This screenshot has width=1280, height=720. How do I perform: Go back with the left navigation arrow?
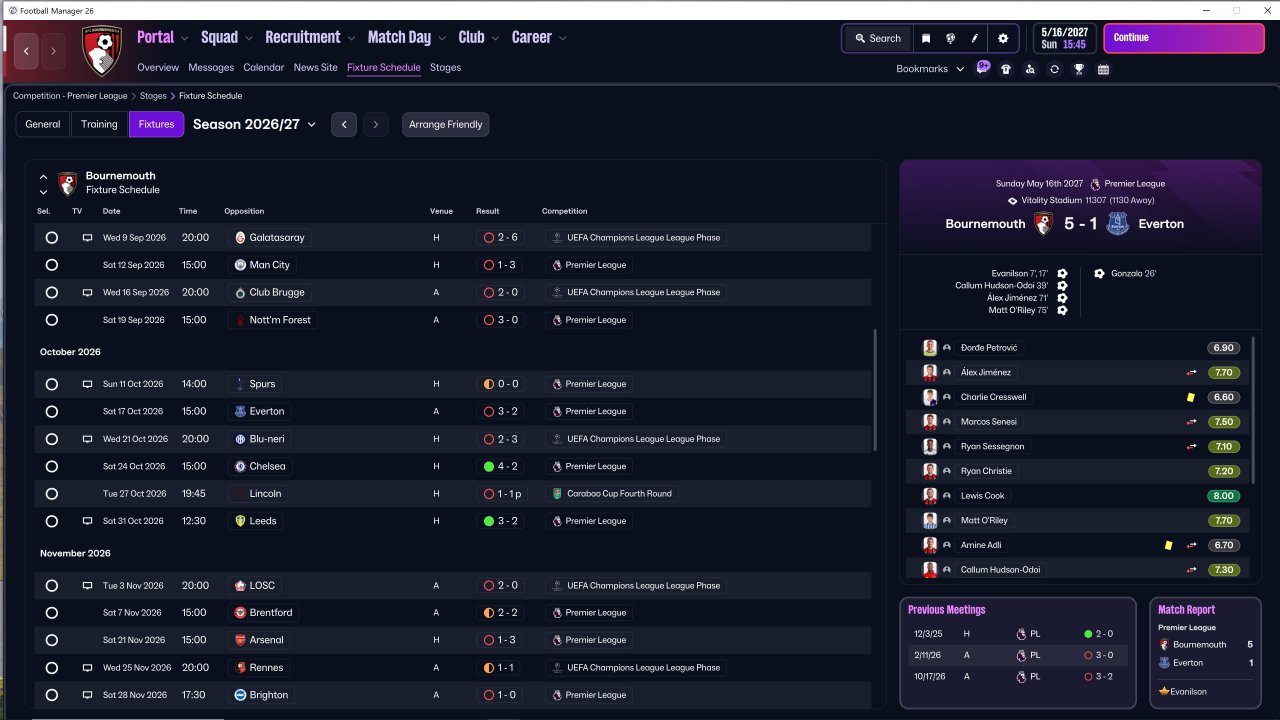[27, 50]
